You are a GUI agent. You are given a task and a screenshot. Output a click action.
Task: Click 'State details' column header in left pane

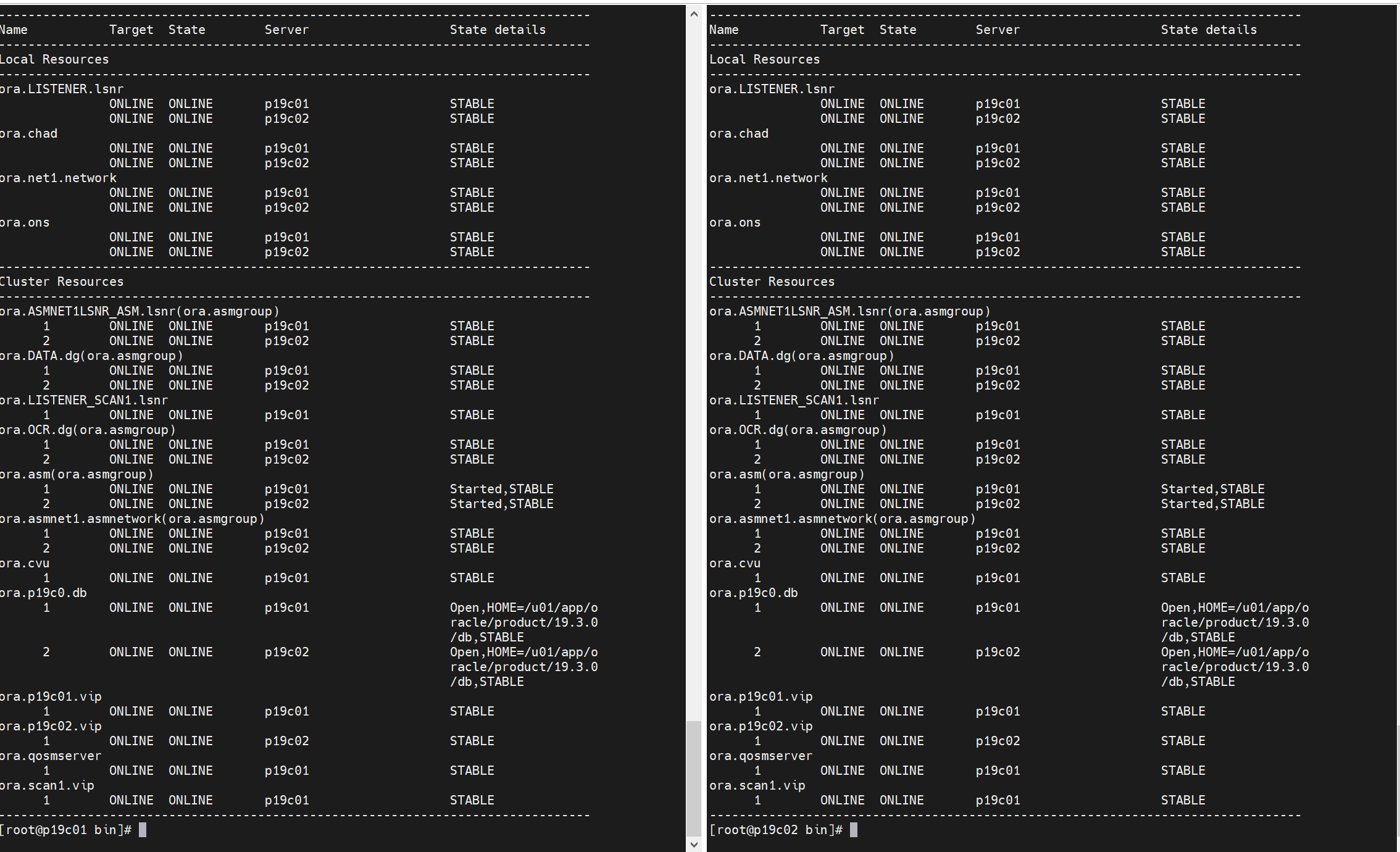pyautogui.click(x=498, y=30)
